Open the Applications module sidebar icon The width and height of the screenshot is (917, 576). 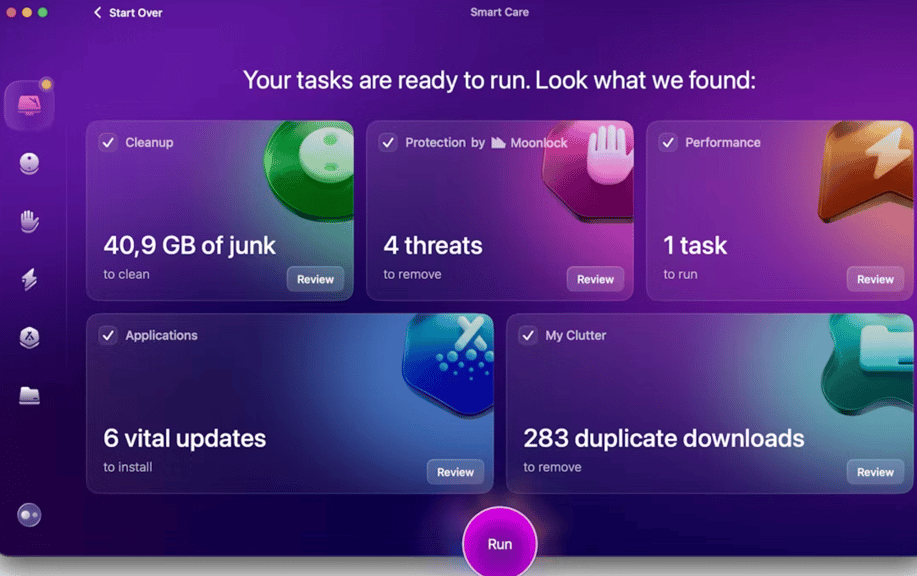[x=29, y=337]
